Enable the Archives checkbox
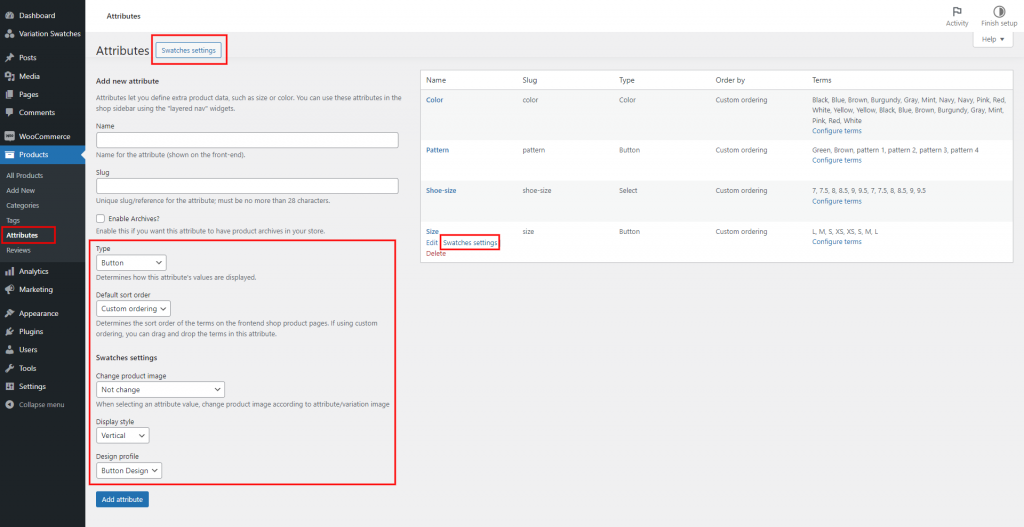The image size is (1024, 527). [101, 219]
